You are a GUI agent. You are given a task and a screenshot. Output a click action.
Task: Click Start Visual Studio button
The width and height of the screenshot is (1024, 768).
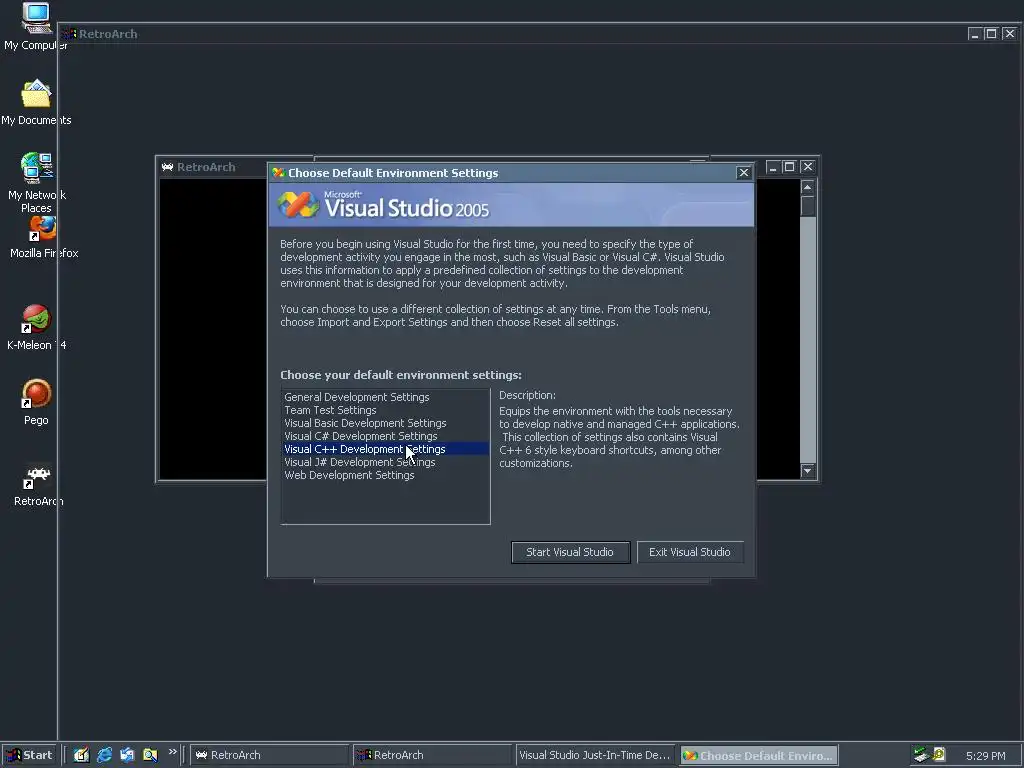[570, 552]
